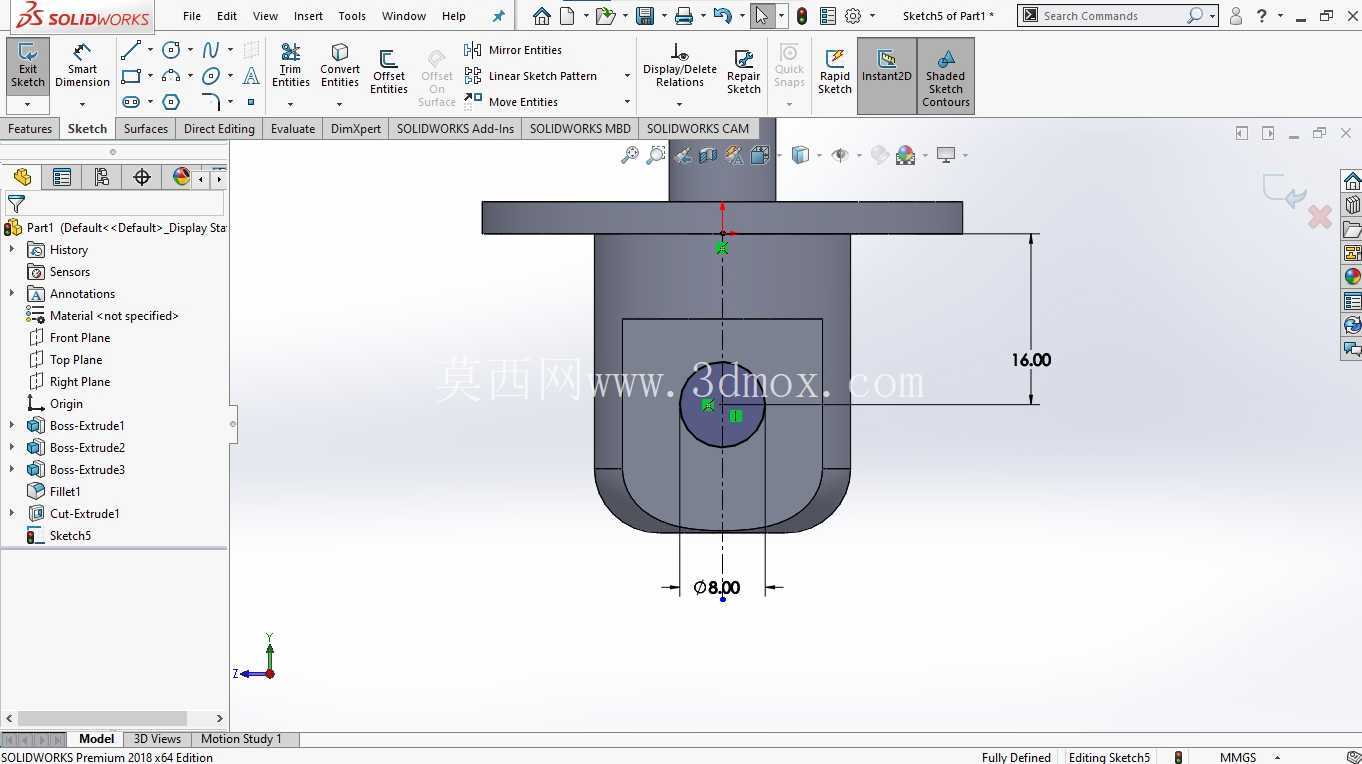Switch to the DimXpertManager tab icon

point(142,177)
